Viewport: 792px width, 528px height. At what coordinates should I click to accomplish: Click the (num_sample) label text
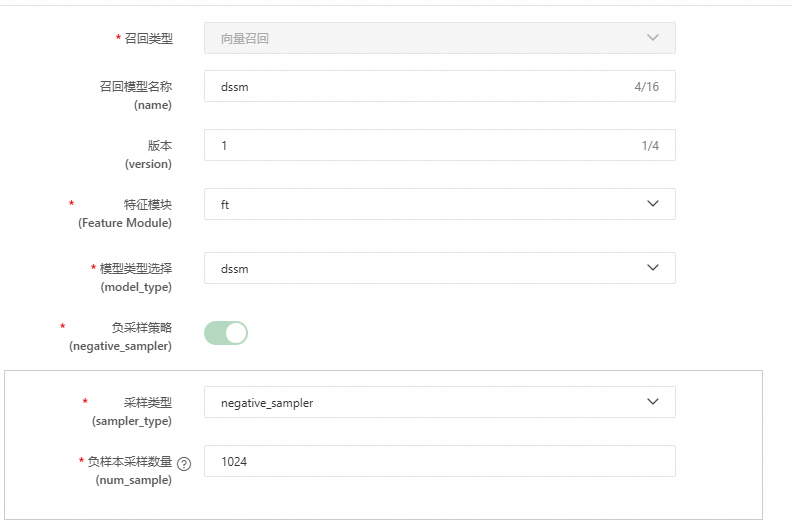(134, 480)
